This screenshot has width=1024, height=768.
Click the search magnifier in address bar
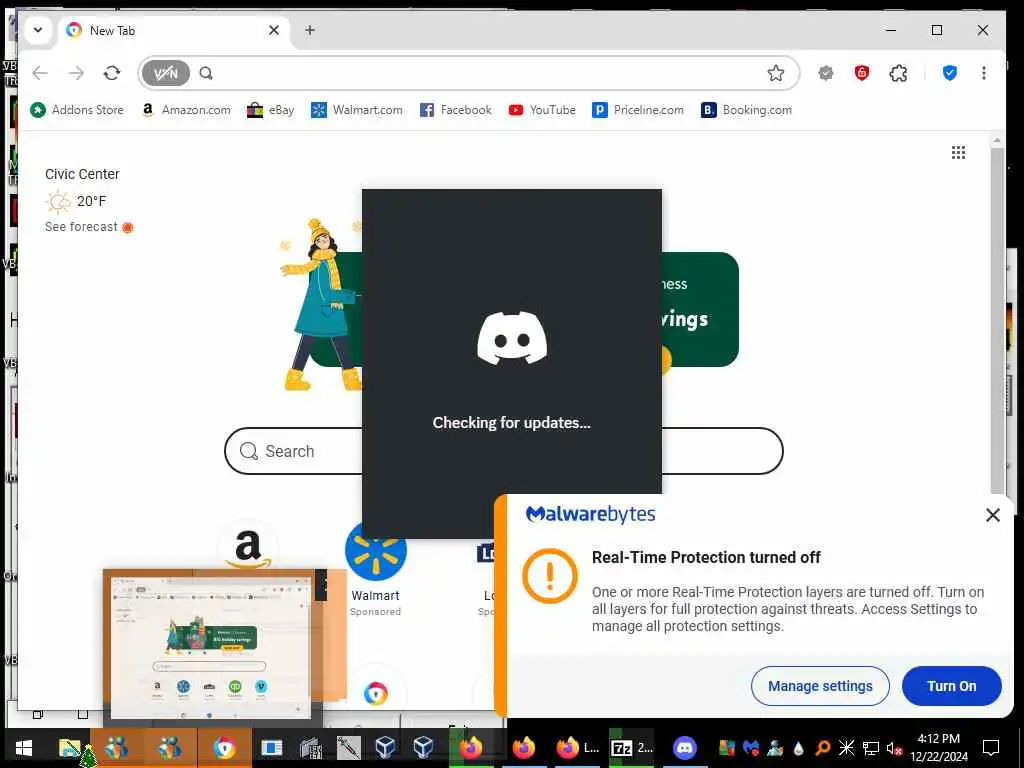pos(206,73)
